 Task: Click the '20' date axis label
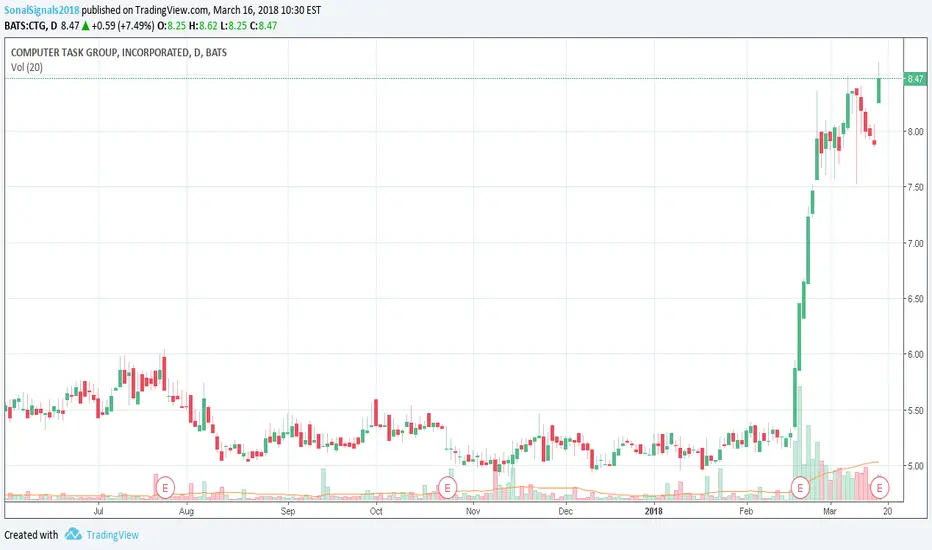click(x=887, y=511)
